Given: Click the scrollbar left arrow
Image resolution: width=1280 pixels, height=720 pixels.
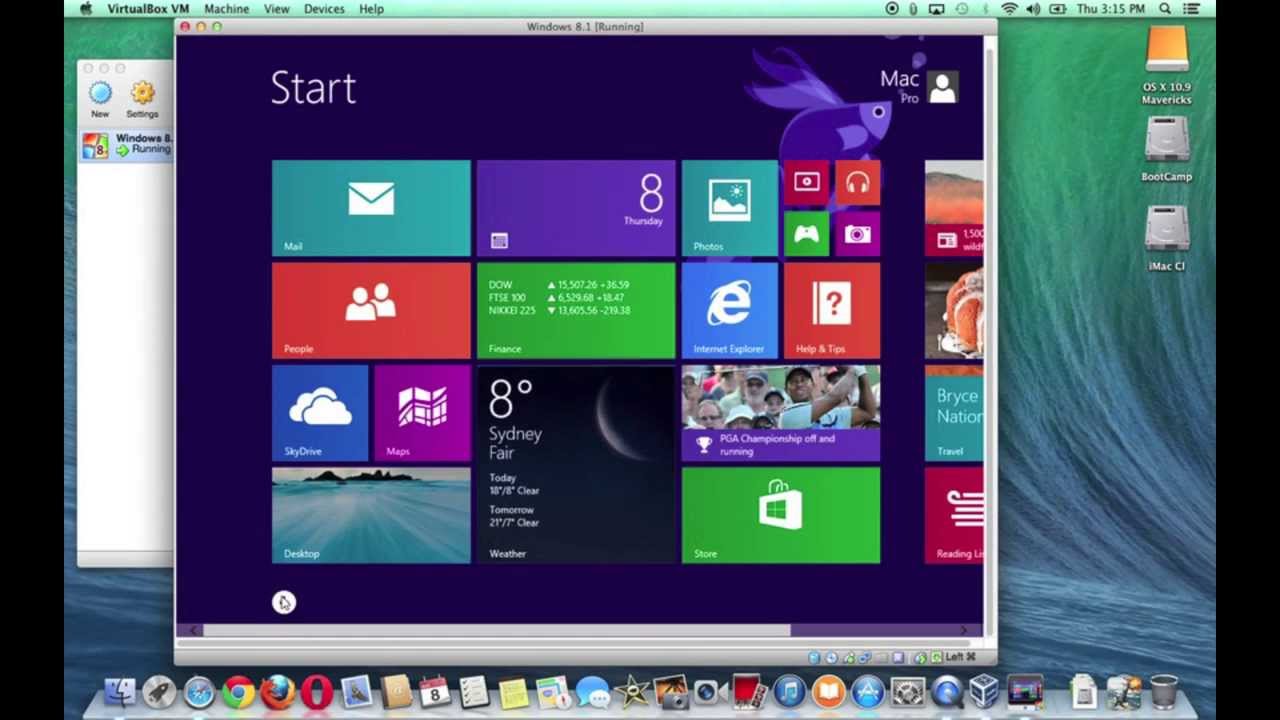Looking at the screenshot, I should 195,630.
